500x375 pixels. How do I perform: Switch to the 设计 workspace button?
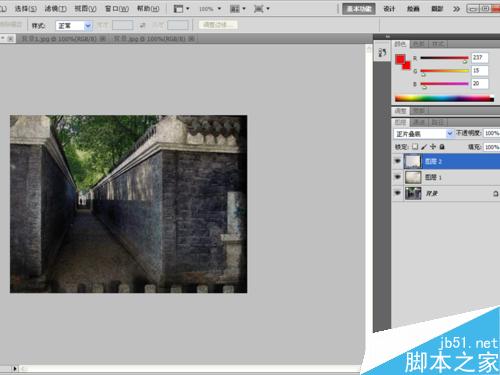(x=389, y=9)
